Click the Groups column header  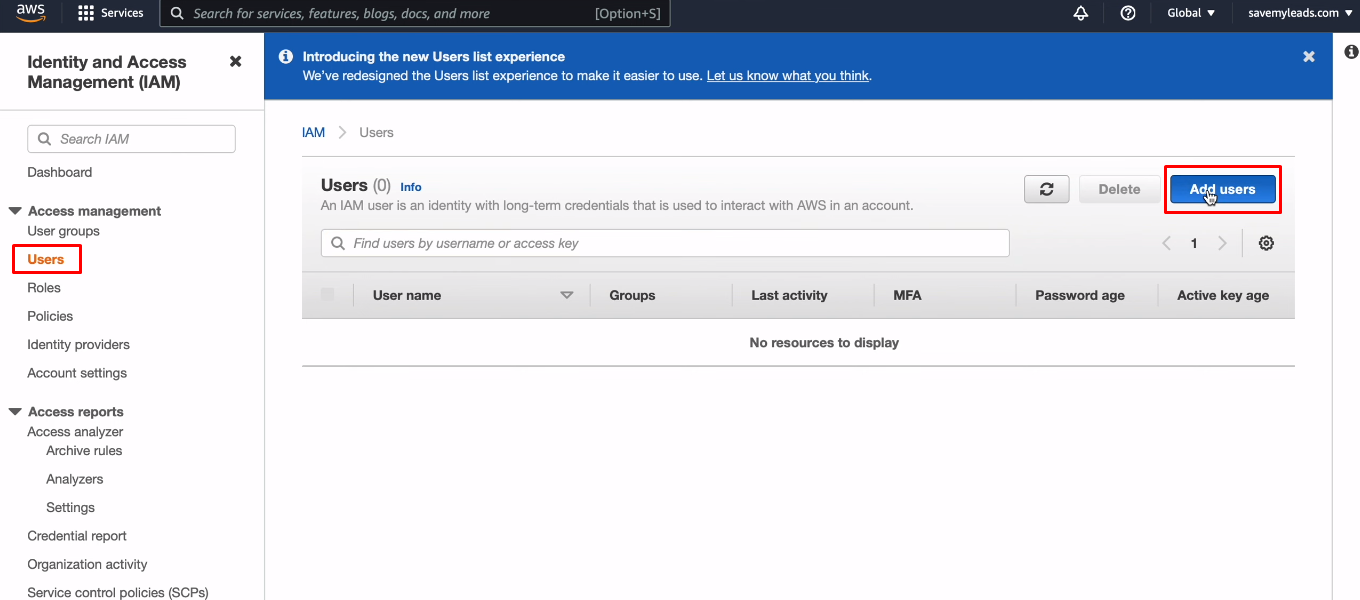(632, 295)
